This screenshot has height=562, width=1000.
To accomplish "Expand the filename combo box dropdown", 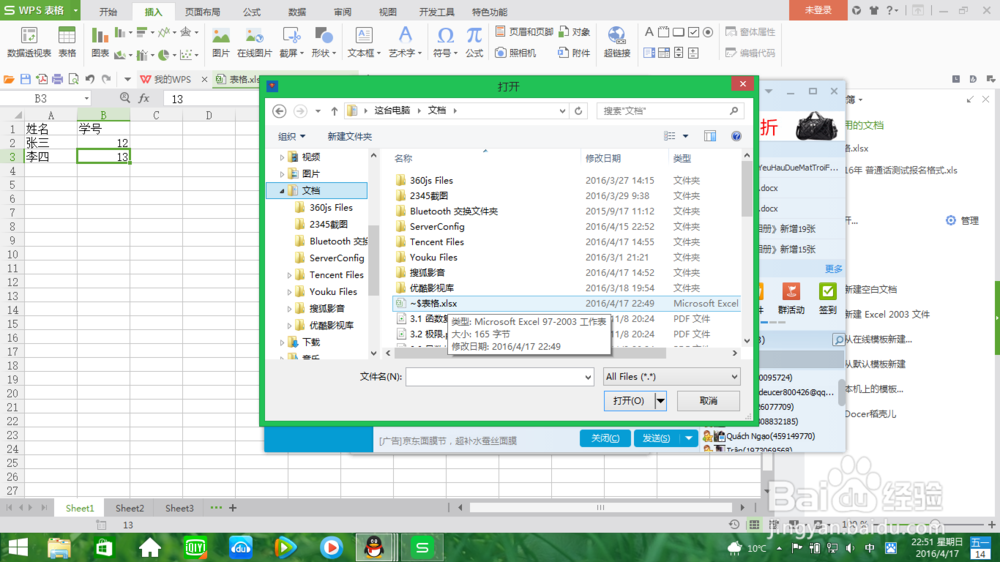I will pyautogui.click(x=587, y=377).
